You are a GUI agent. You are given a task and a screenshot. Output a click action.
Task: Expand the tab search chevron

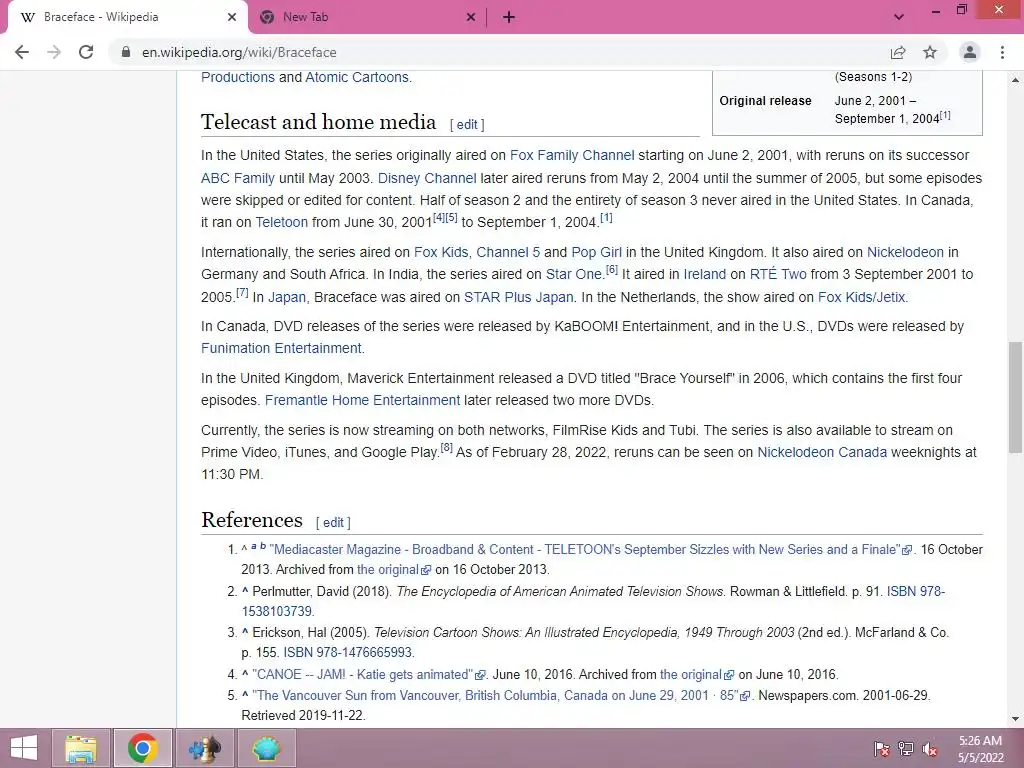point(899,17)
